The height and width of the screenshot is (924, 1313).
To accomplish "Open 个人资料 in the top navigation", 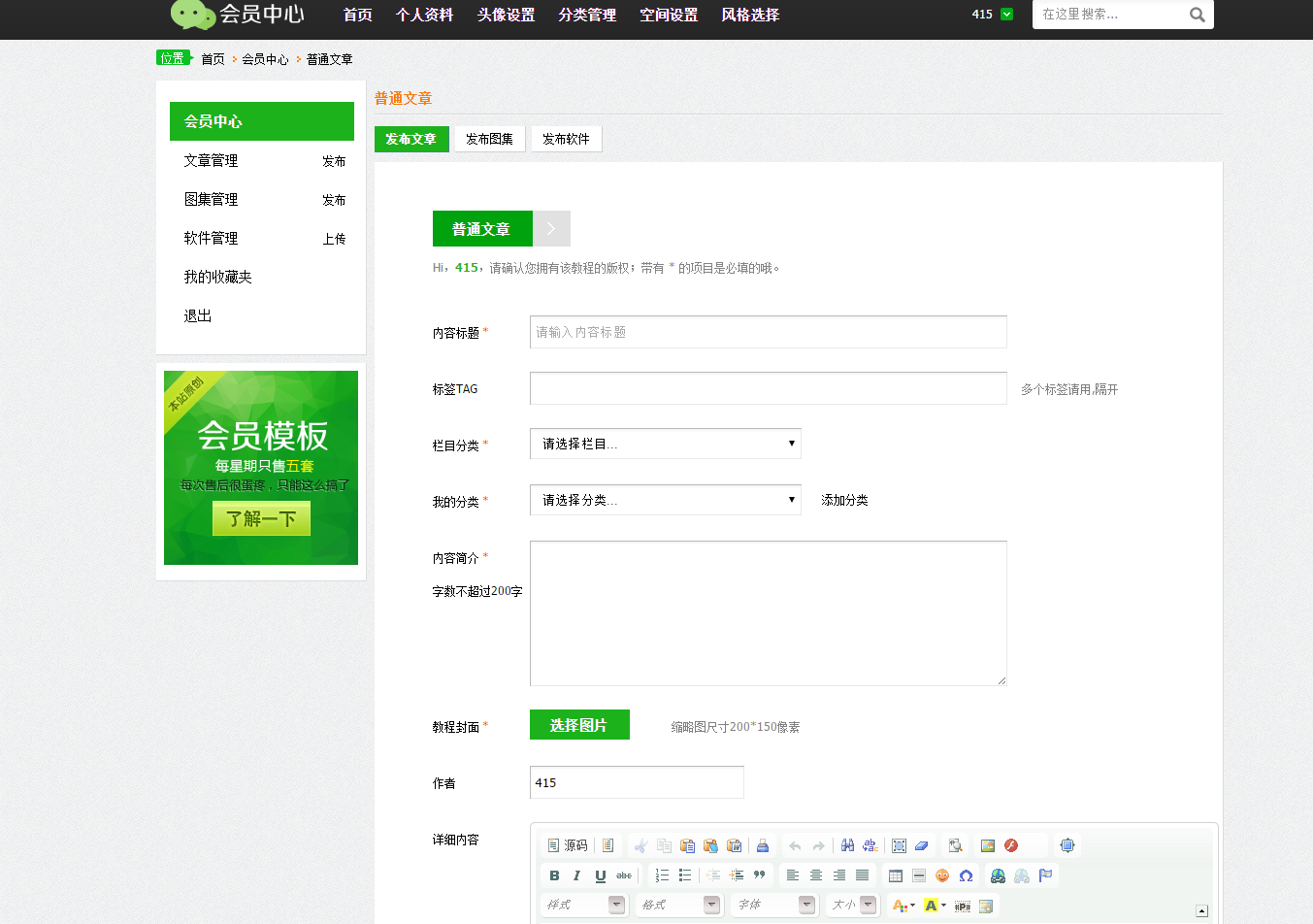I will pos(424,15).
